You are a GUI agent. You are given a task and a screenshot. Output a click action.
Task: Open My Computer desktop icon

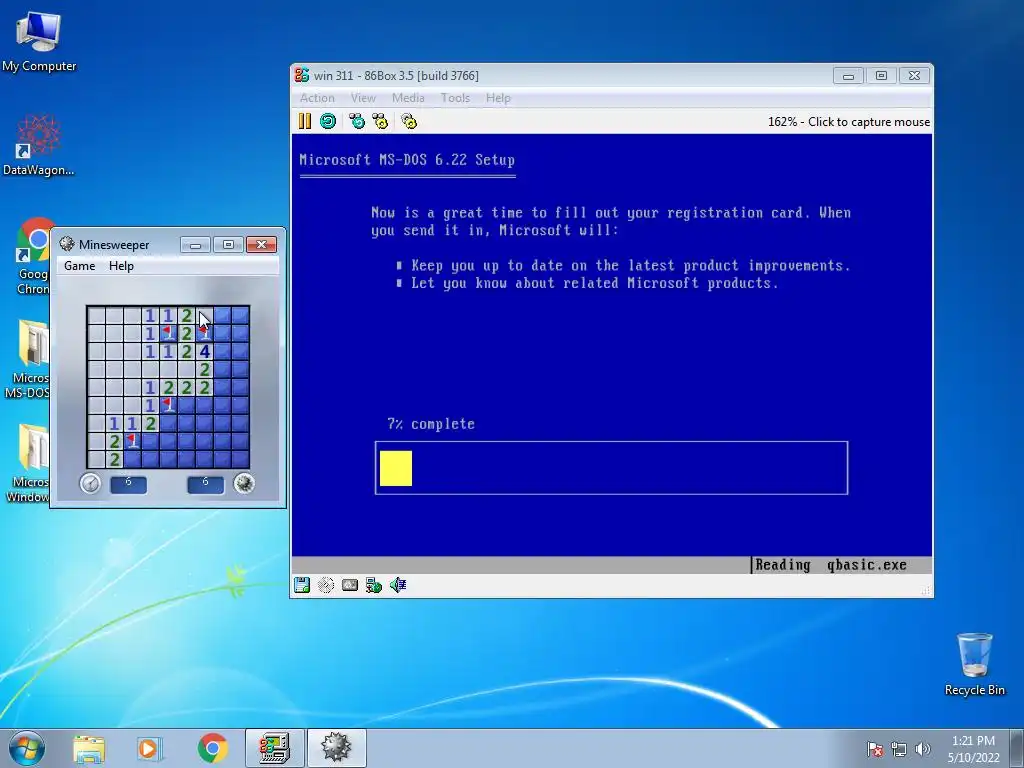(x=39, y=40)
